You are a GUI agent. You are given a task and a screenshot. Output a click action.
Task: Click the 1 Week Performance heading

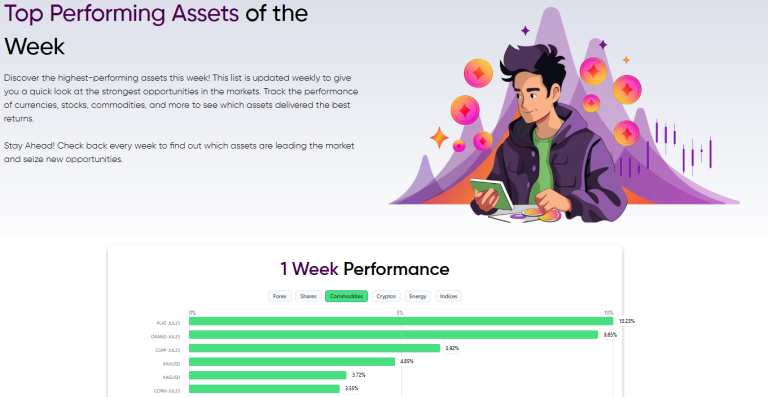(364, 269)
